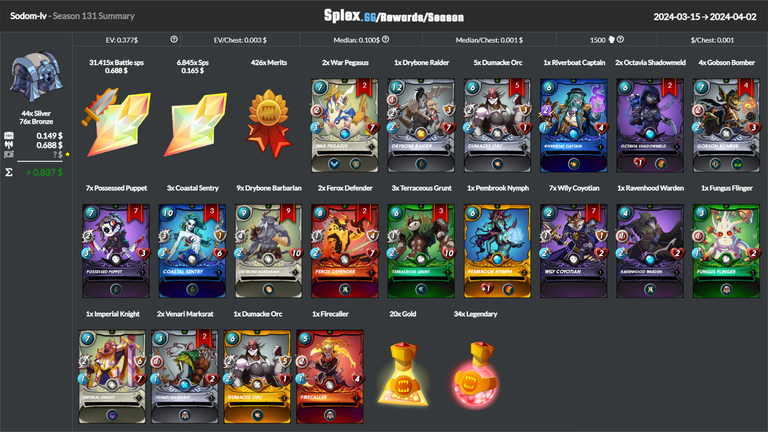Click the Merits medal ribbon icon
The image size is (768, 432).
coord(268,123)
